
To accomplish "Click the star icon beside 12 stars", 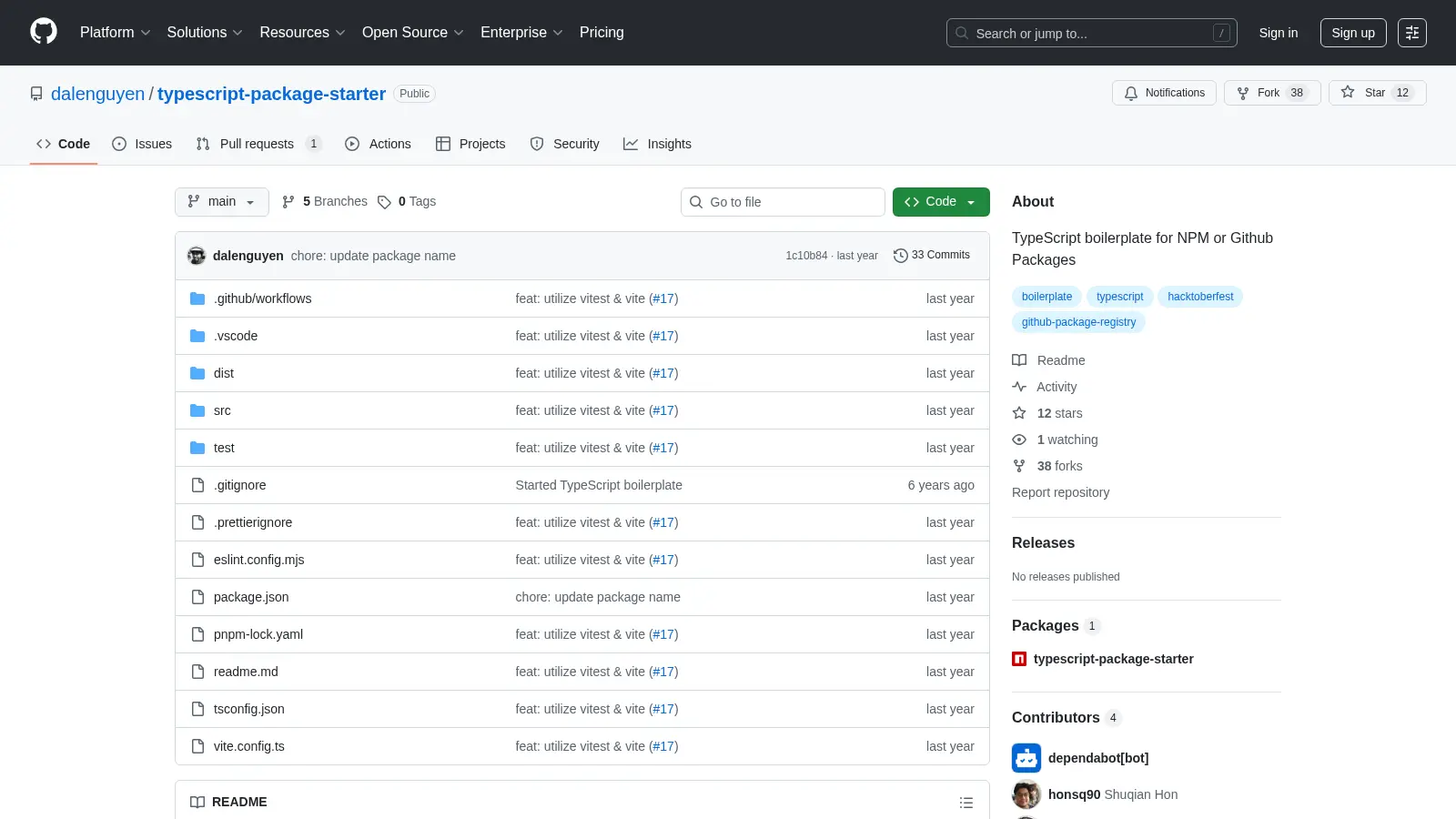I will coord(1019,413).
